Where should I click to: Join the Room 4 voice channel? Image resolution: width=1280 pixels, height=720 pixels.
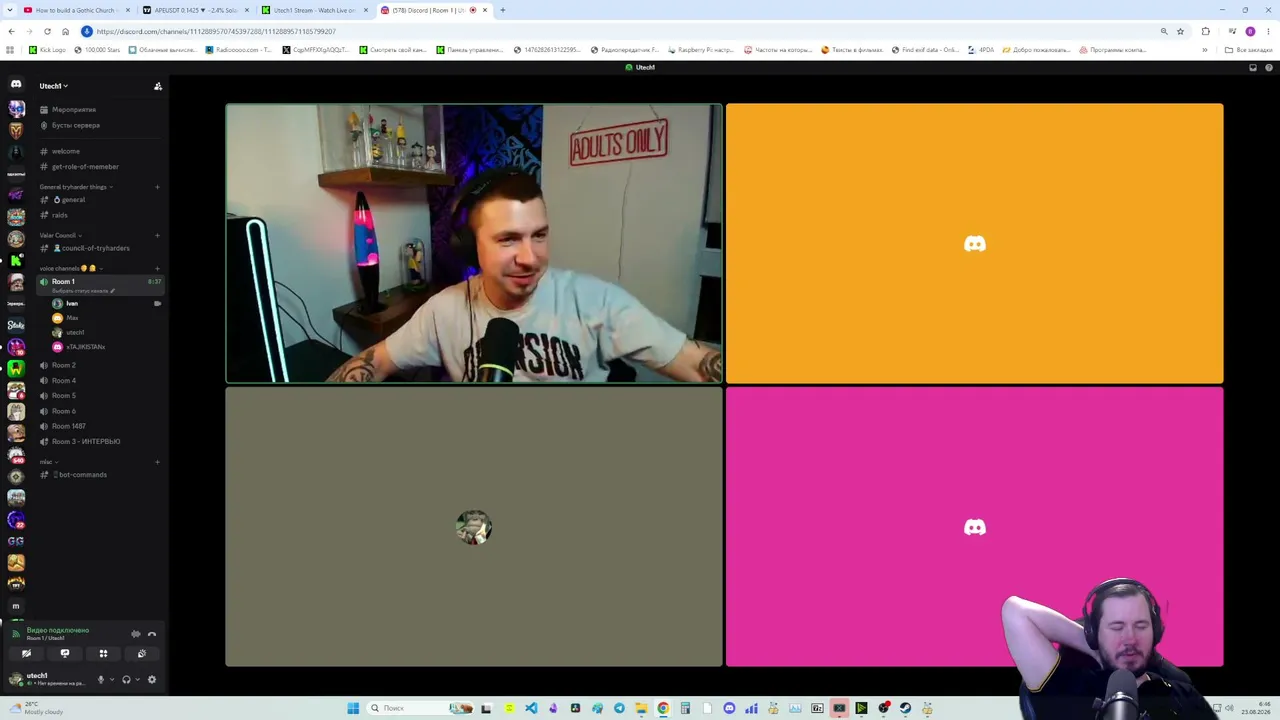pyautogui.click(x=100, y=381)
